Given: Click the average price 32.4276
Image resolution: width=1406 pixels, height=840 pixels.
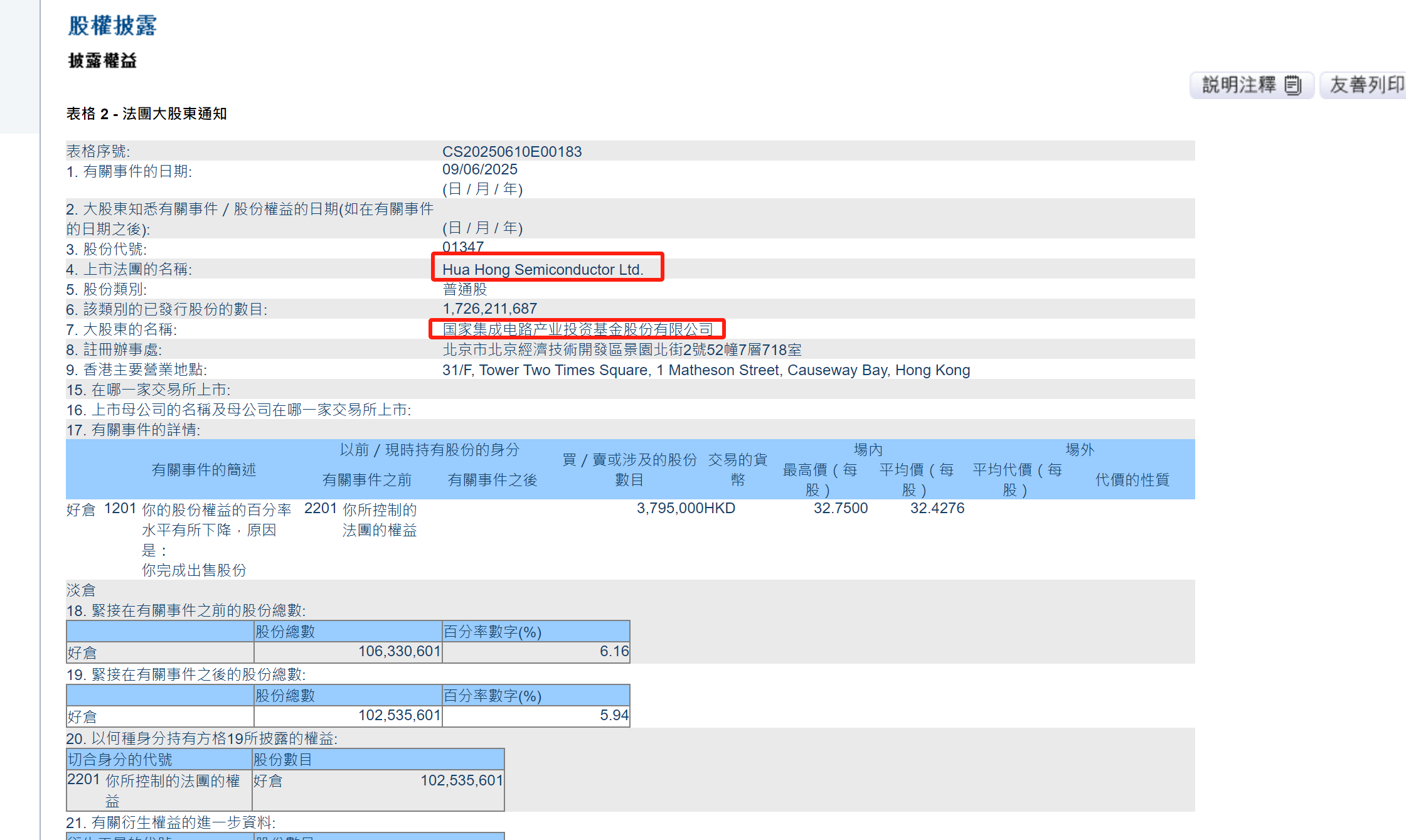Looking at the screenshot, I should click(x=937, y=508).
